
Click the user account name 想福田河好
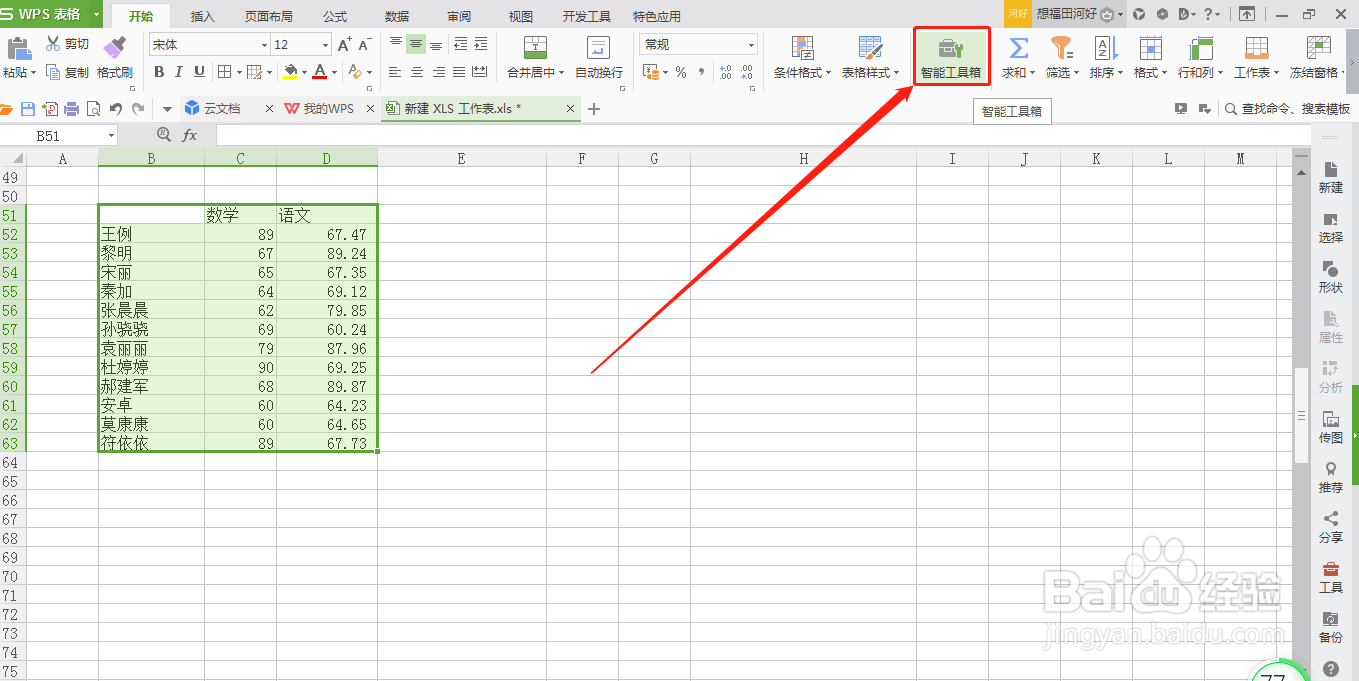pos(1067,14)
